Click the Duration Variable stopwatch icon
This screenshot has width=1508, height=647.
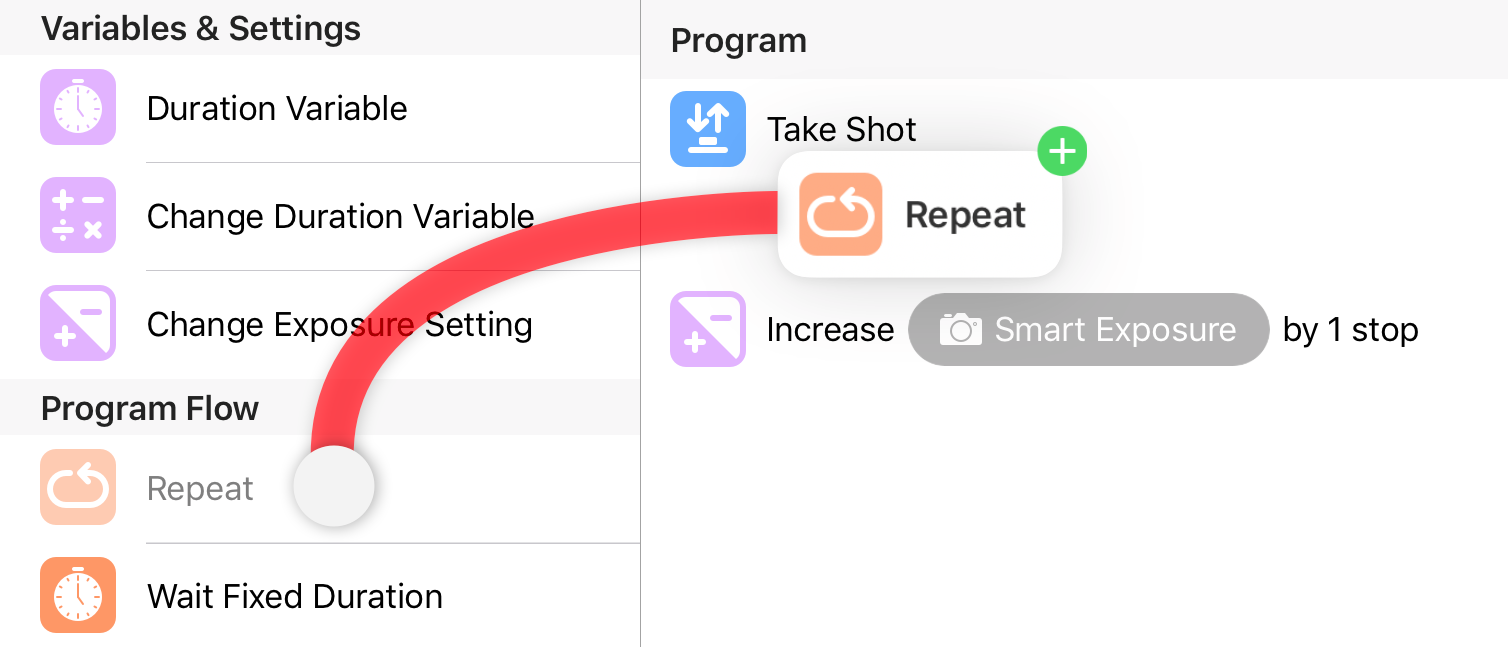(78, 107)
